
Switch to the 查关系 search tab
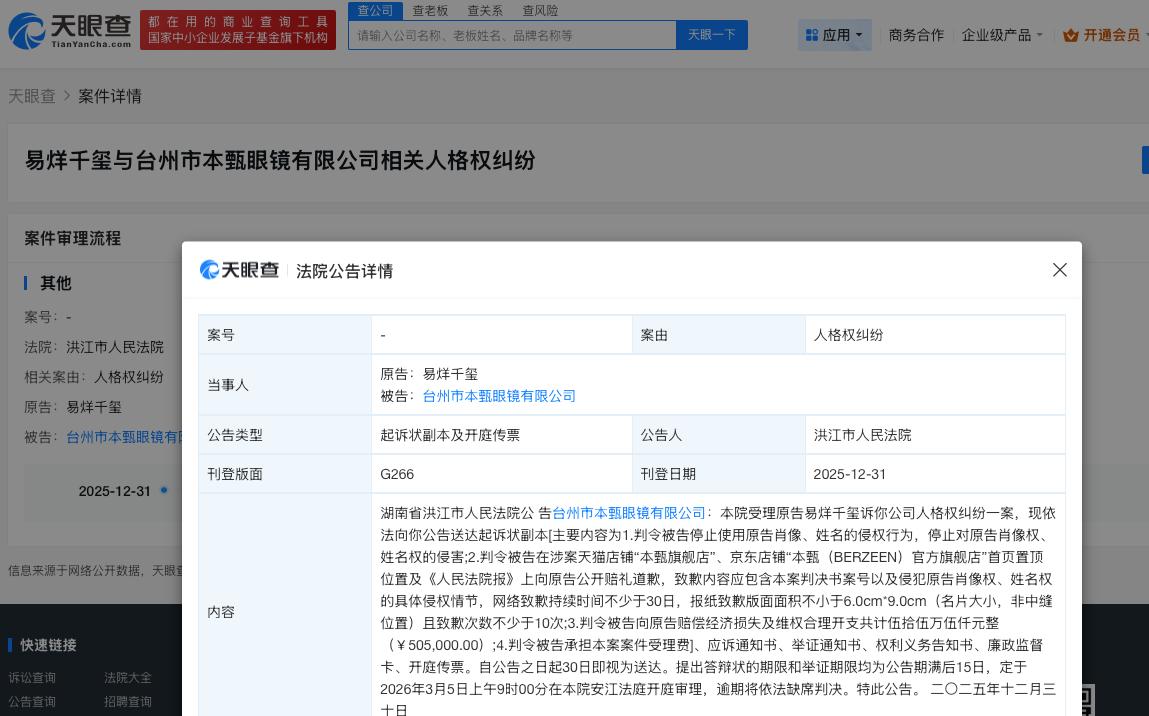click(485, 10)
